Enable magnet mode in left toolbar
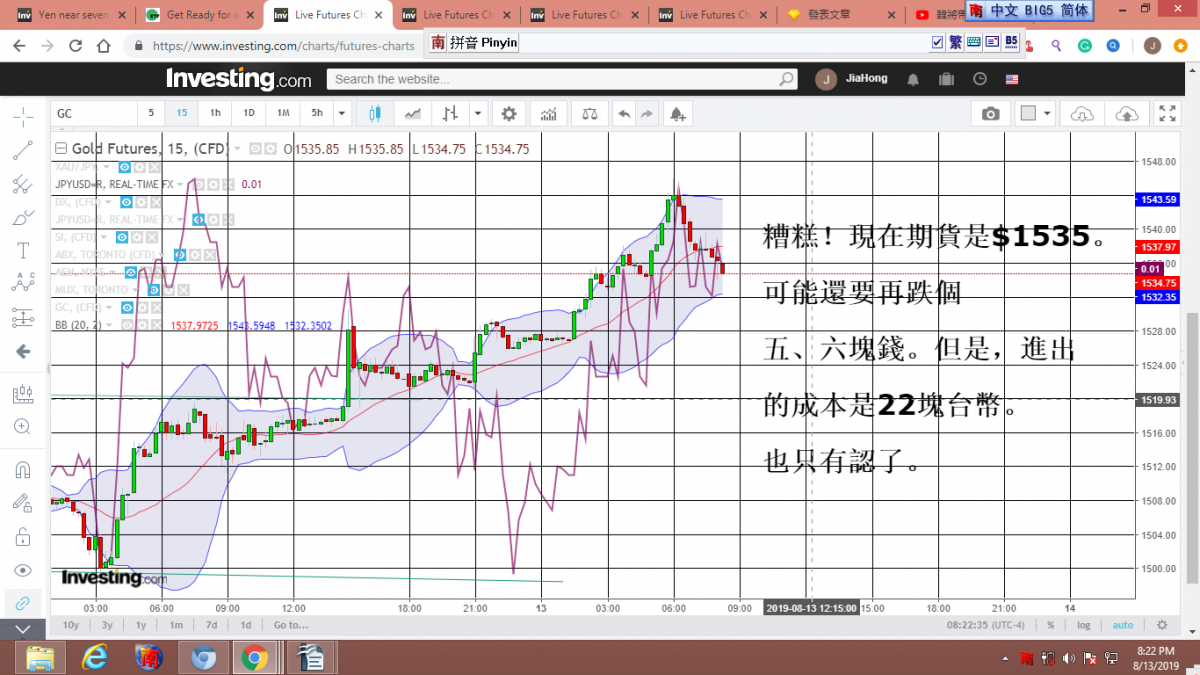Viewport: 1200px width, 675px height. point(22,469)
